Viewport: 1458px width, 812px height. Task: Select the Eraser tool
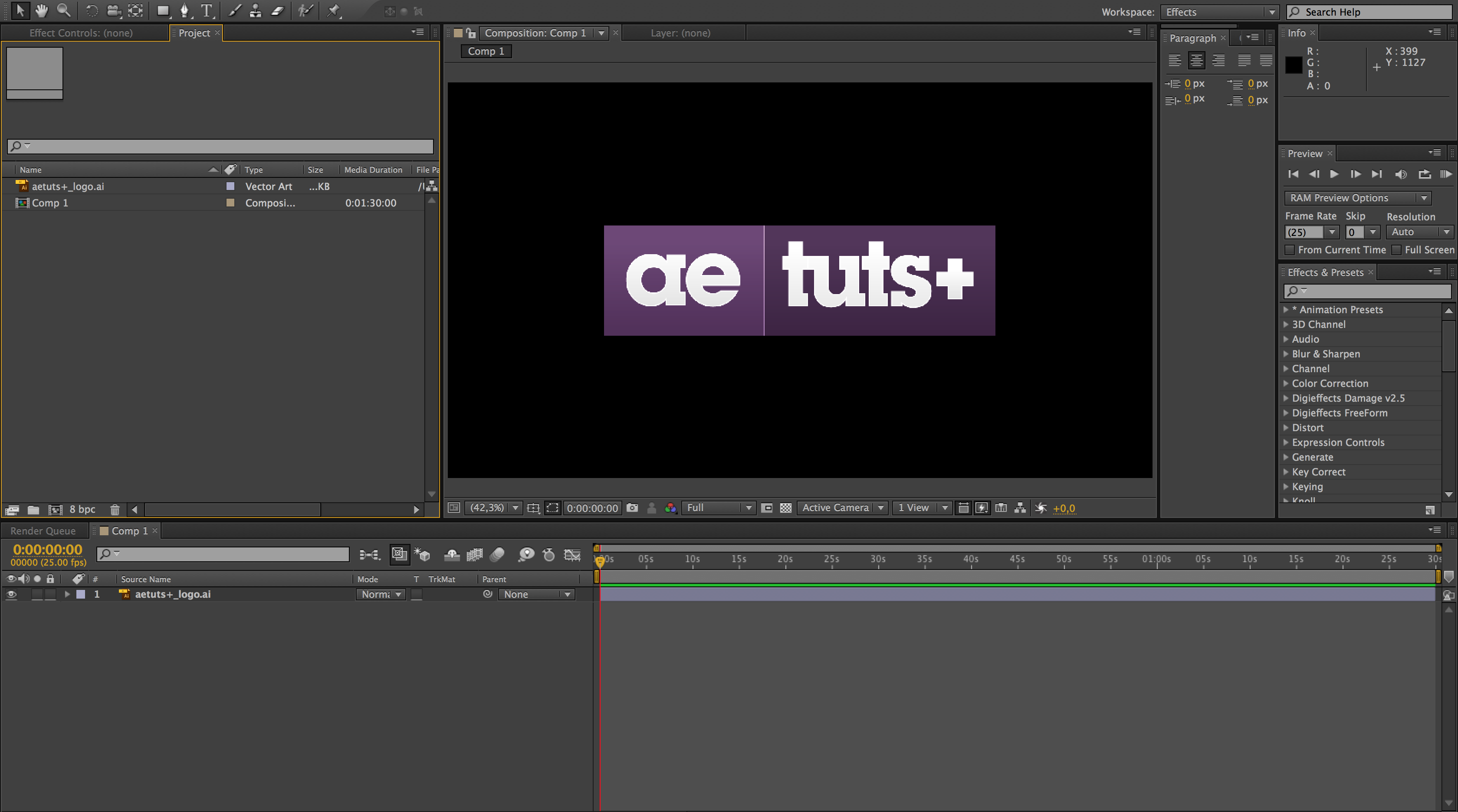tap(277, 11)
